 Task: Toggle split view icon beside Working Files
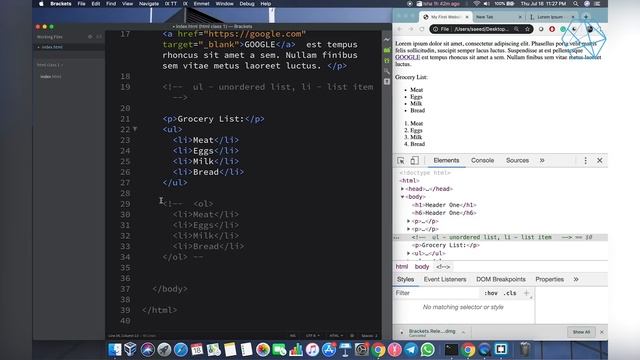(99, 37)
